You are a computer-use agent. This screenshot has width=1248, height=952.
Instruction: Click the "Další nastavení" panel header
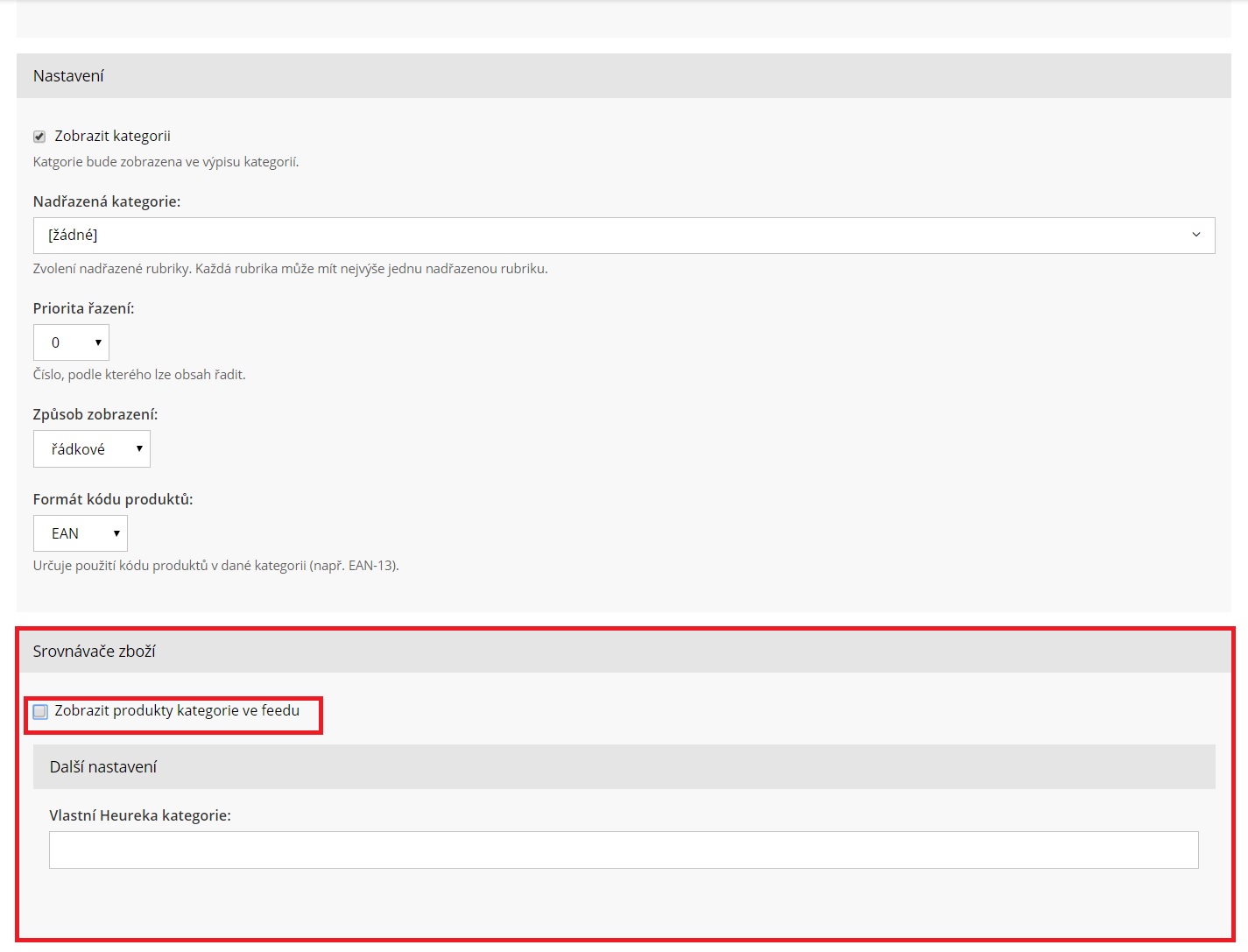[103, 767]
